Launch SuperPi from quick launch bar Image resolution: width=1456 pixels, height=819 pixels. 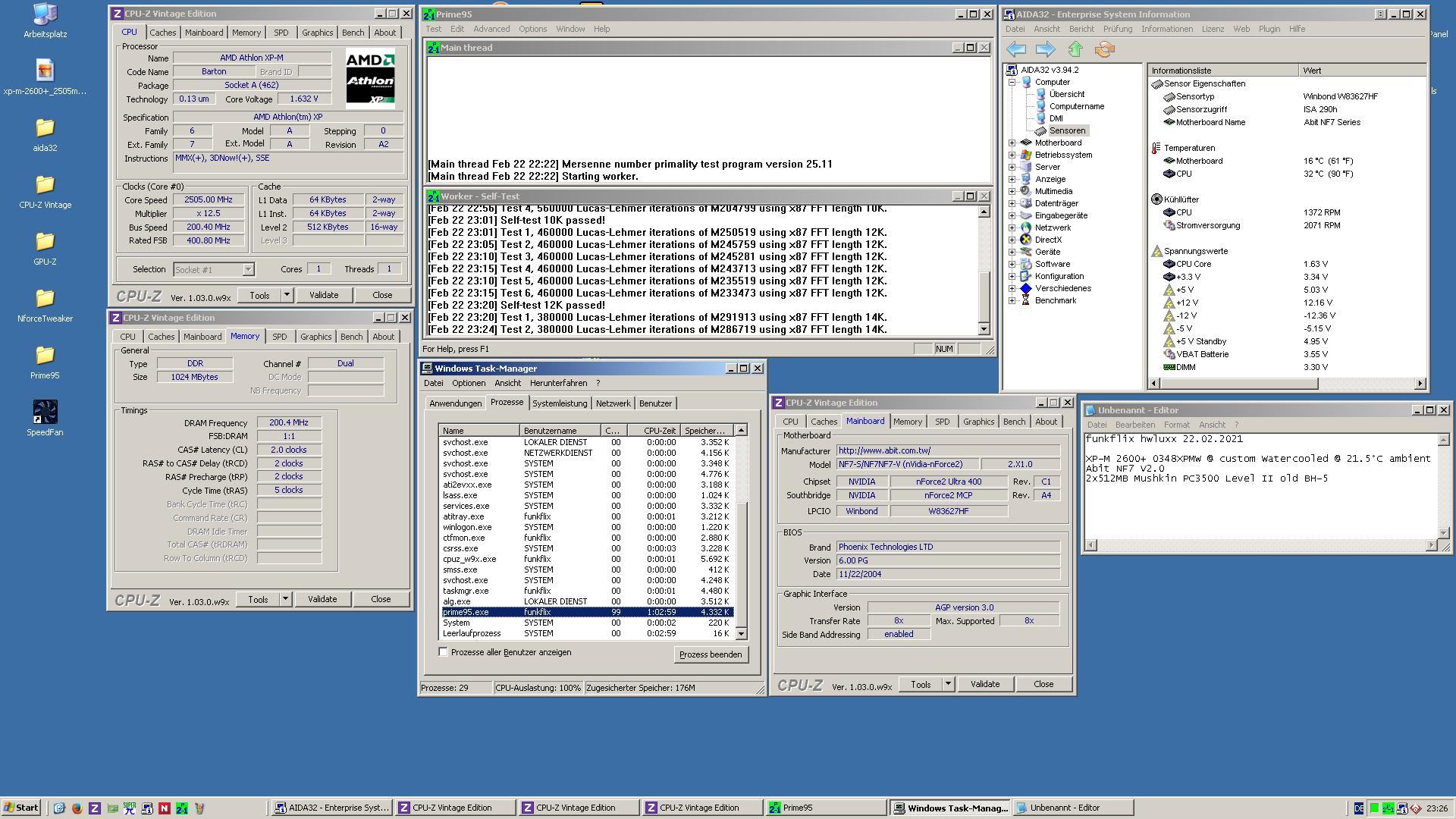130,808
